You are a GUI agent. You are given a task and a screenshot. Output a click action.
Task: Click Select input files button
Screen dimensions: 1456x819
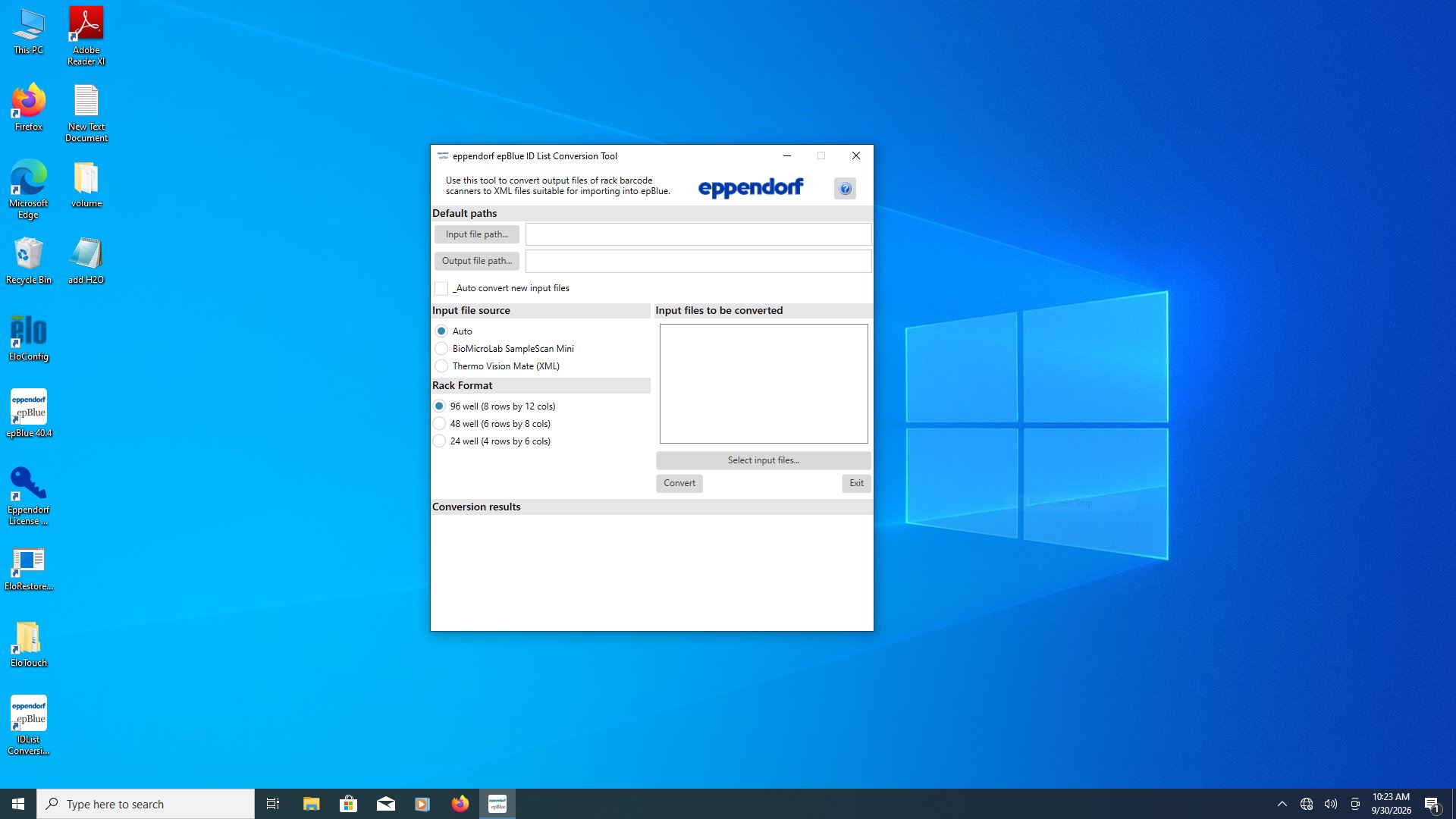764,460
